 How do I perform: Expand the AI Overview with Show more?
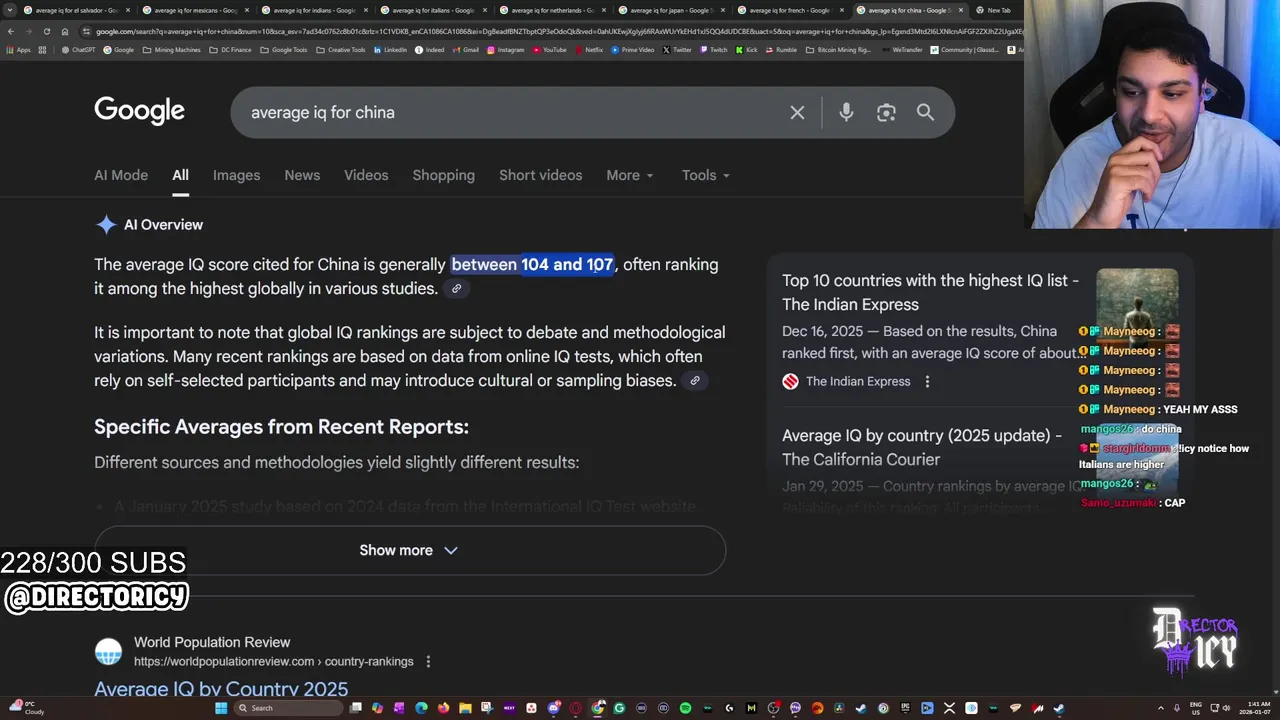(x=409, y=550)
